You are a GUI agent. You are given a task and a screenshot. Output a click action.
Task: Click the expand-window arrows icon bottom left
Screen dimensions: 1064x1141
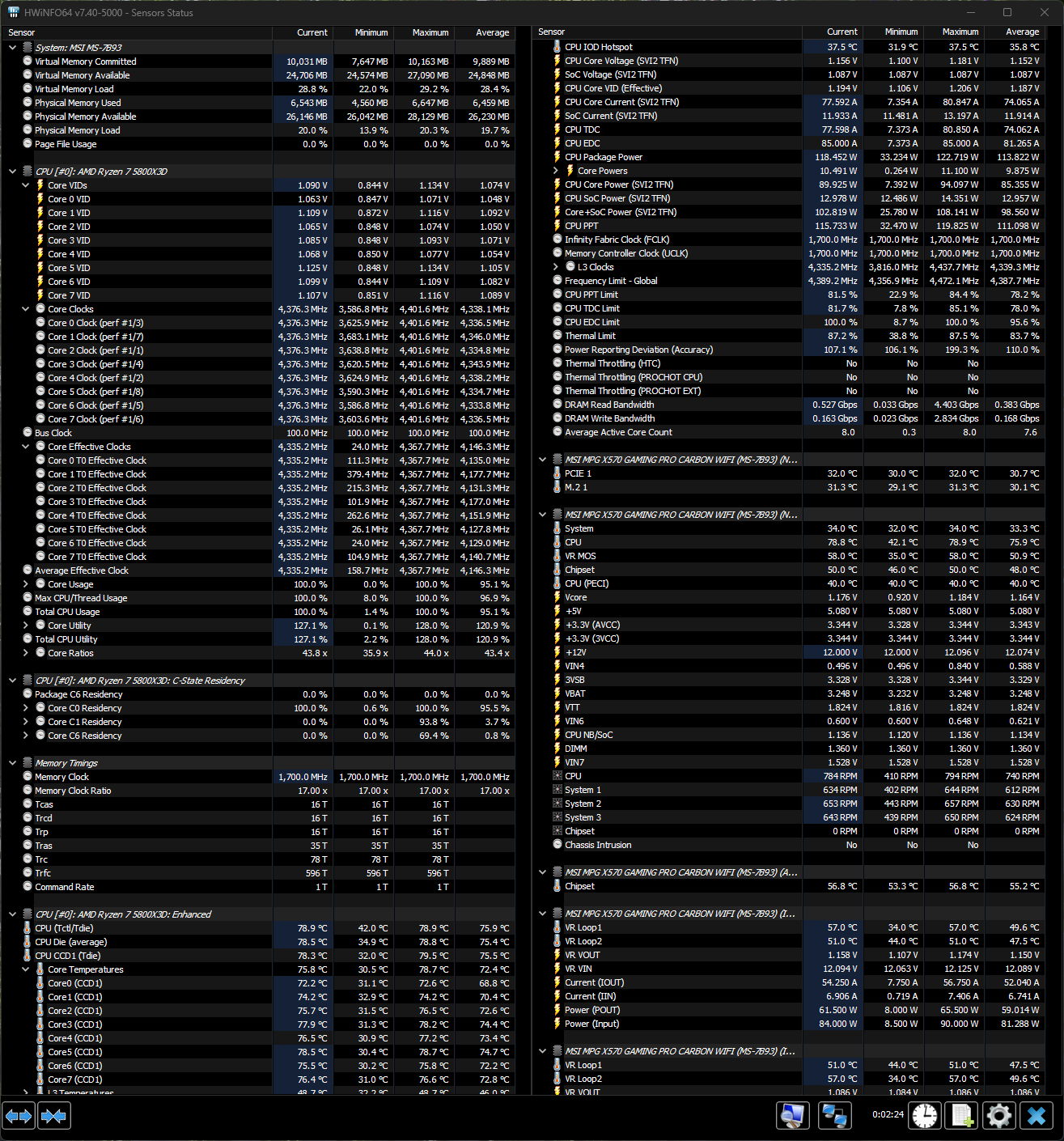tap(19, 1115)
